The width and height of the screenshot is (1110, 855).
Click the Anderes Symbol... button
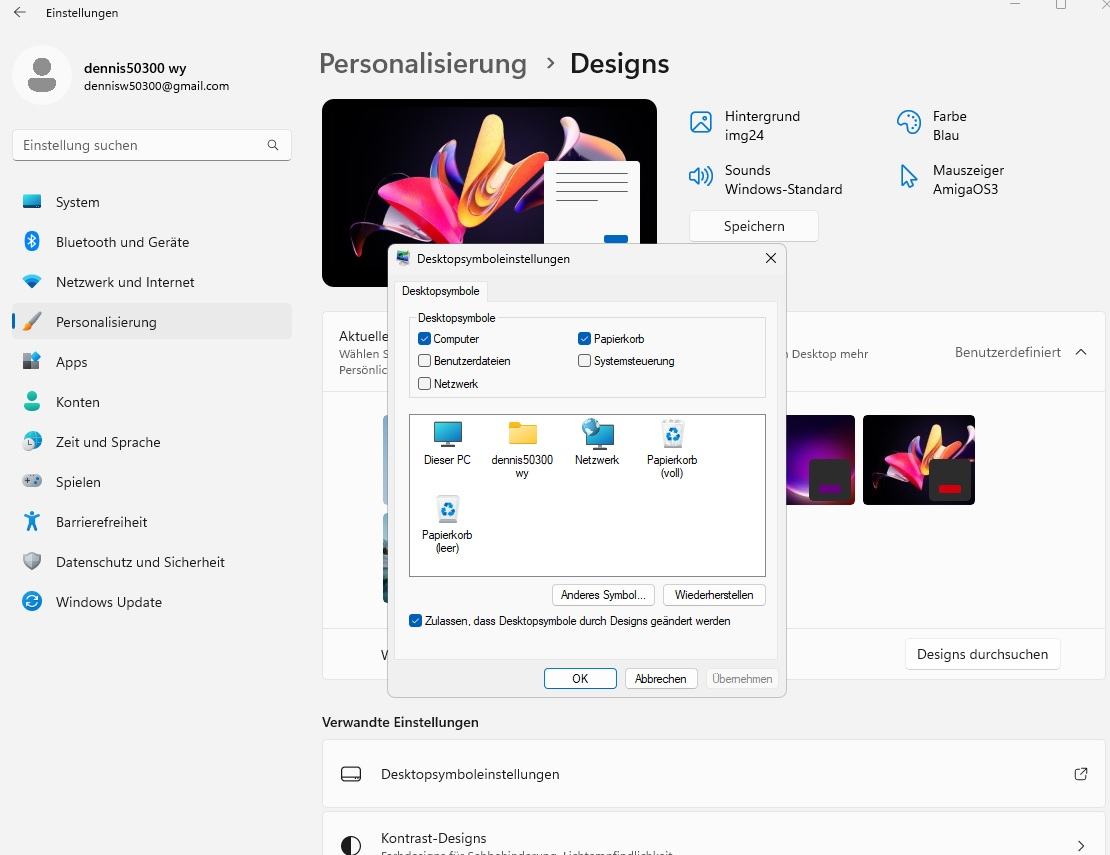click(x=603, y=595)
